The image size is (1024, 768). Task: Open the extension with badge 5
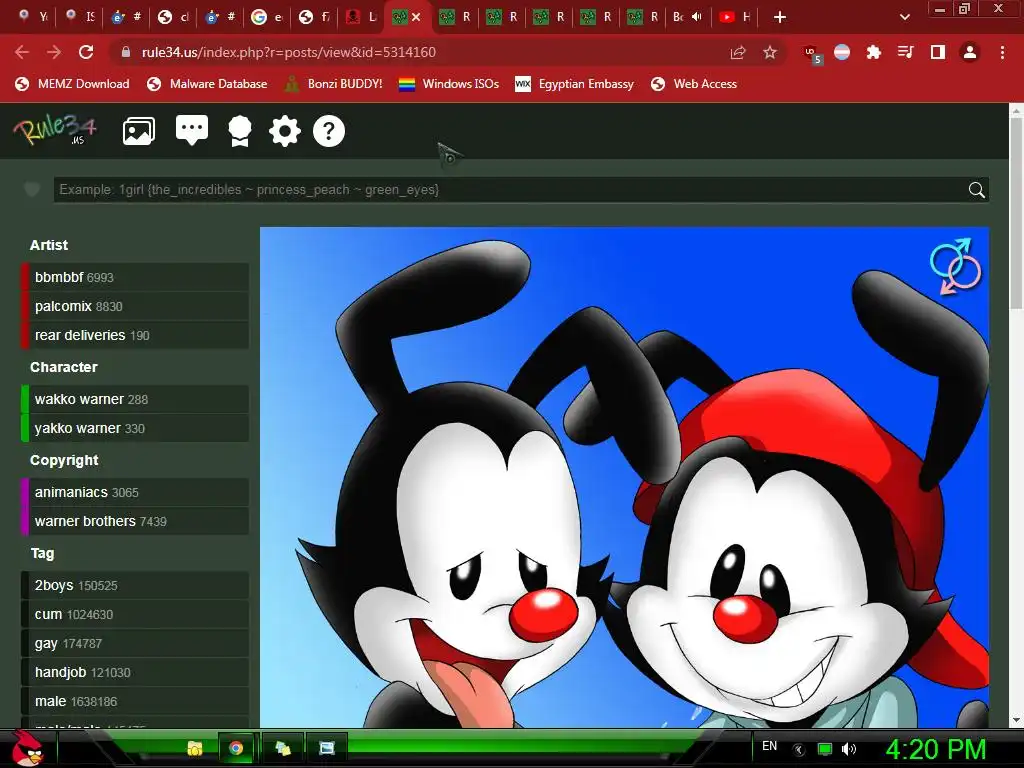(x=812, y=54)
